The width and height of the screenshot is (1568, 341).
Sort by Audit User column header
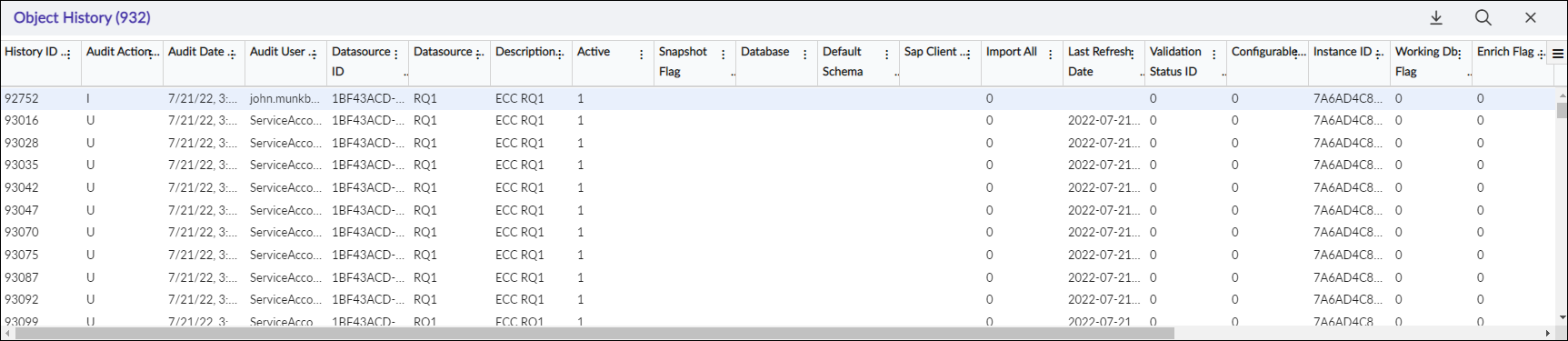point(277,52)
